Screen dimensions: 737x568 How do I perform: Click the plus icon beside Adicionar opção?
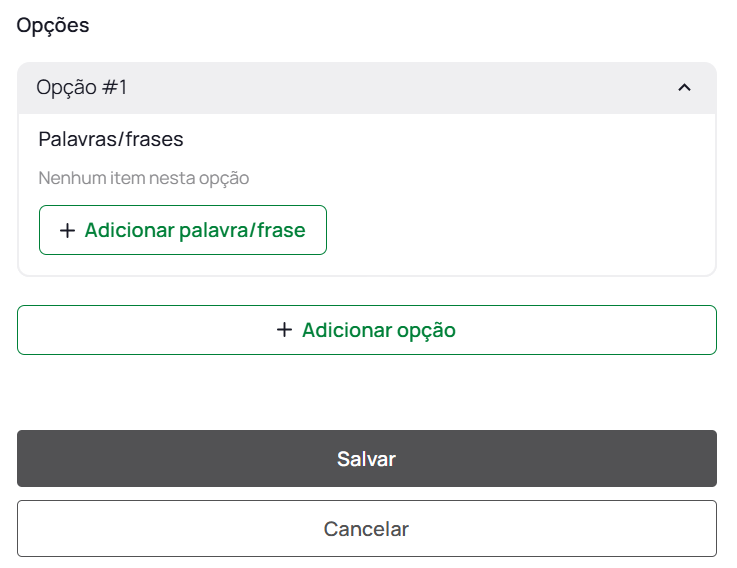(284, 330)
